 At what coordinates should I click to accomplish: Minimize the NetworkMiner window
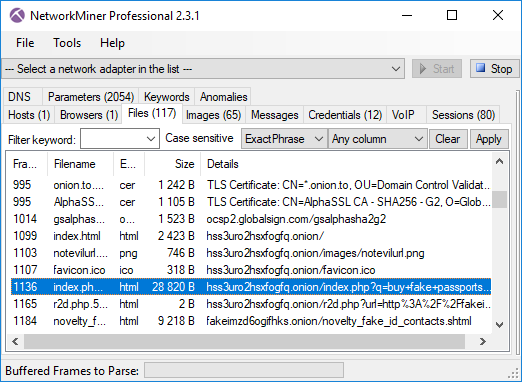407,15
